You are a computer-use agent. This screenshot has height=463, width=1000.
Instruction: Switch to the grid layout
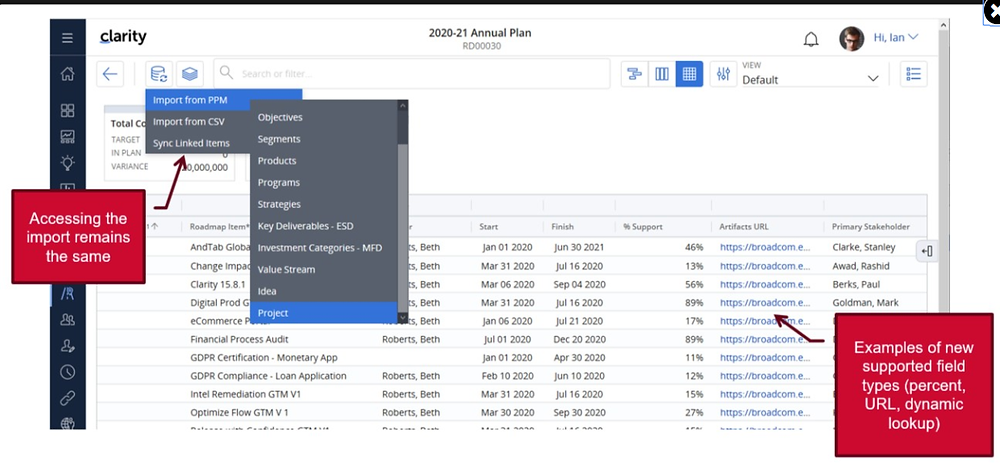[x=689, y=74]
